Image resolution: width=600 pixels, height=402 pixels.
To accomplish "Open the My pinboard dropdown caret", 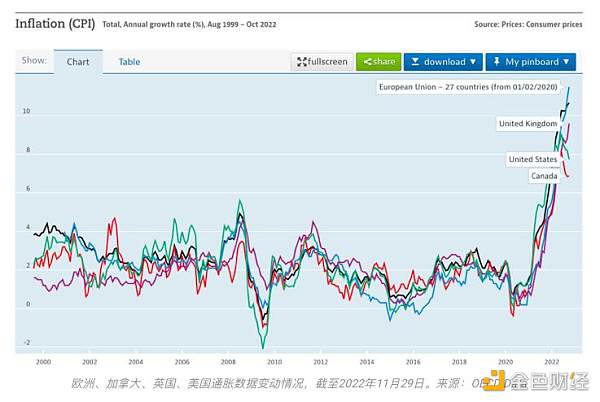I will [x=568, y=62].
